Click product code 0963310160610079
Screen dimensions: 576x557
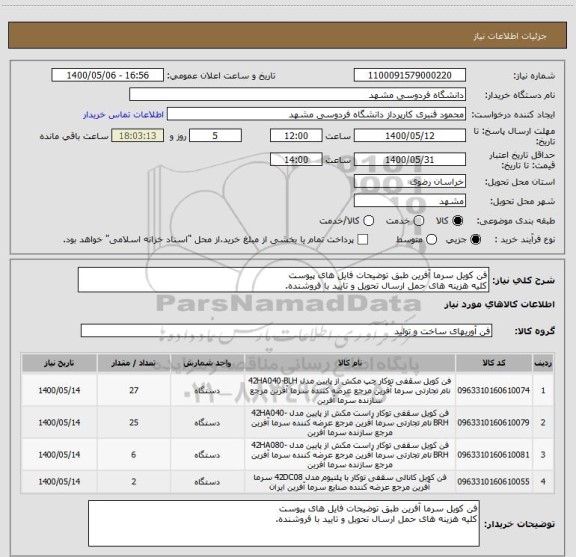tap(493, 423)
